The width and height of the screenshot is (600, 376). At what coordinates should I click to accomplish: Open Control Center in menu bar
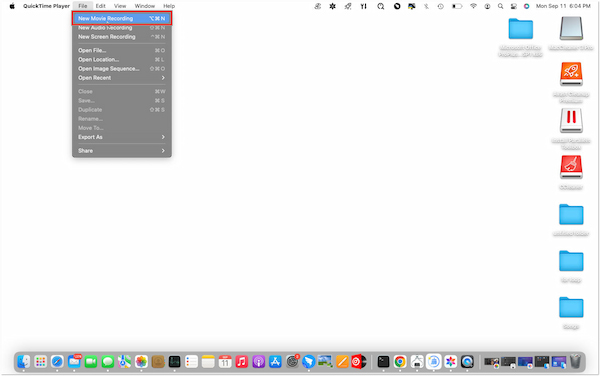[x=514, y=6]
